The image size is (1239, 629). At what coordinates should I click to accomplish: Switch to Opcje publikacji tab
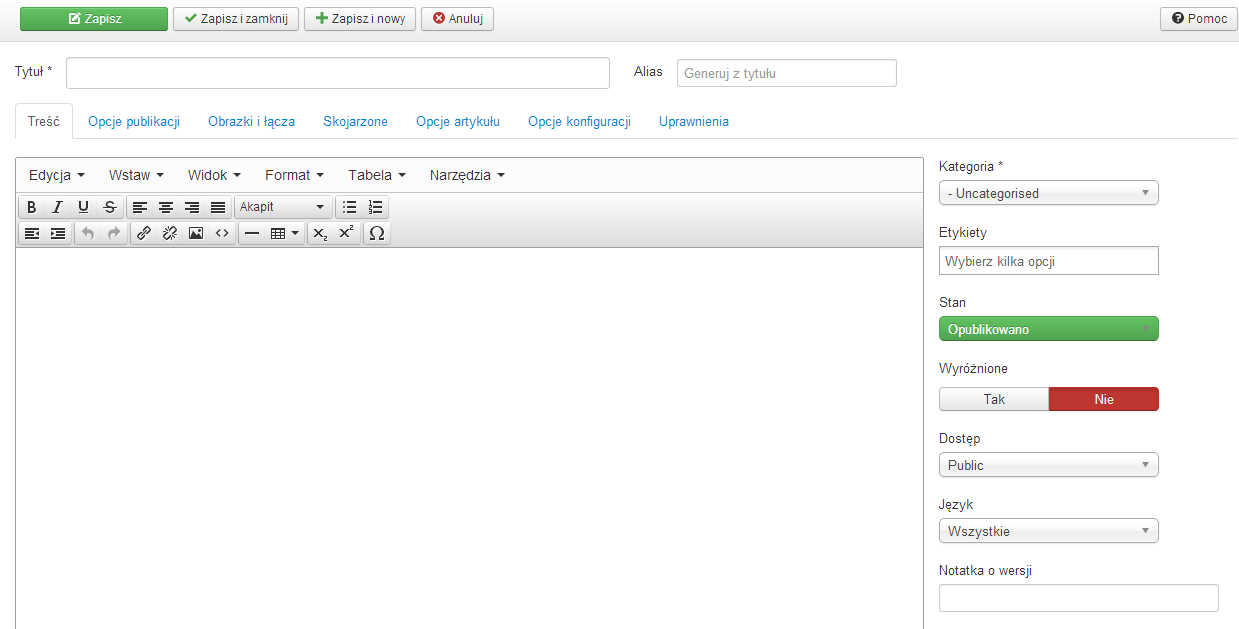pyautogui.click(x=134, y=121)
